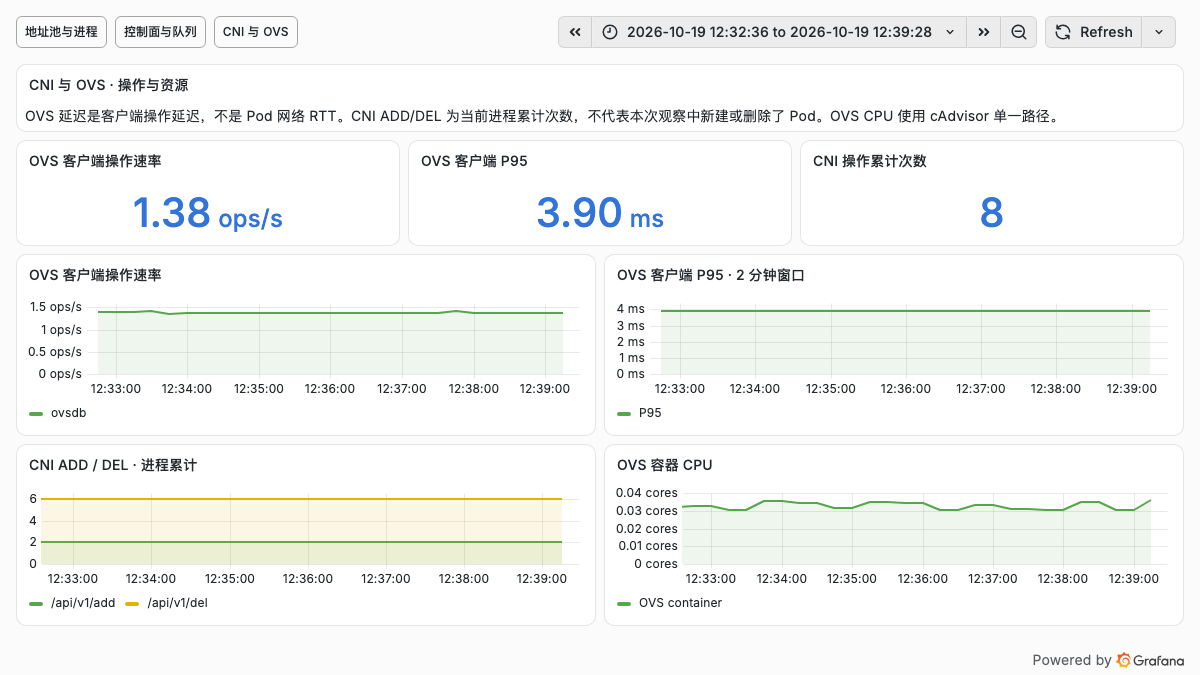The image size is (1200, 675).
Task: Click the OVS 客户端 P95 stat panel title
Action: pos(474,161)
